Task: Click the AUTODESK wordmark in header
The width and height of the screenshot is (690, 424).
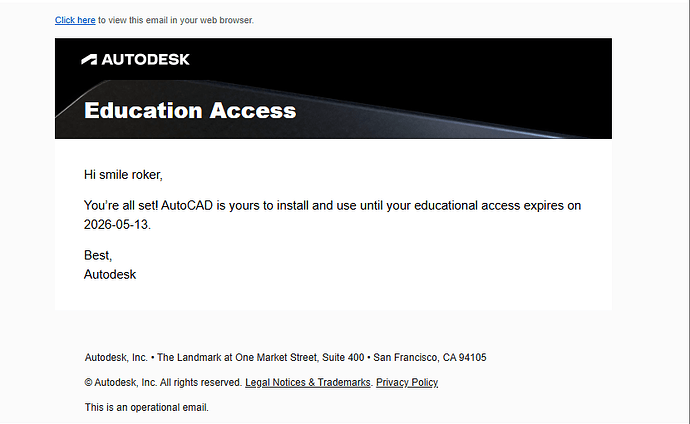Action: click(x=146, y=59)
